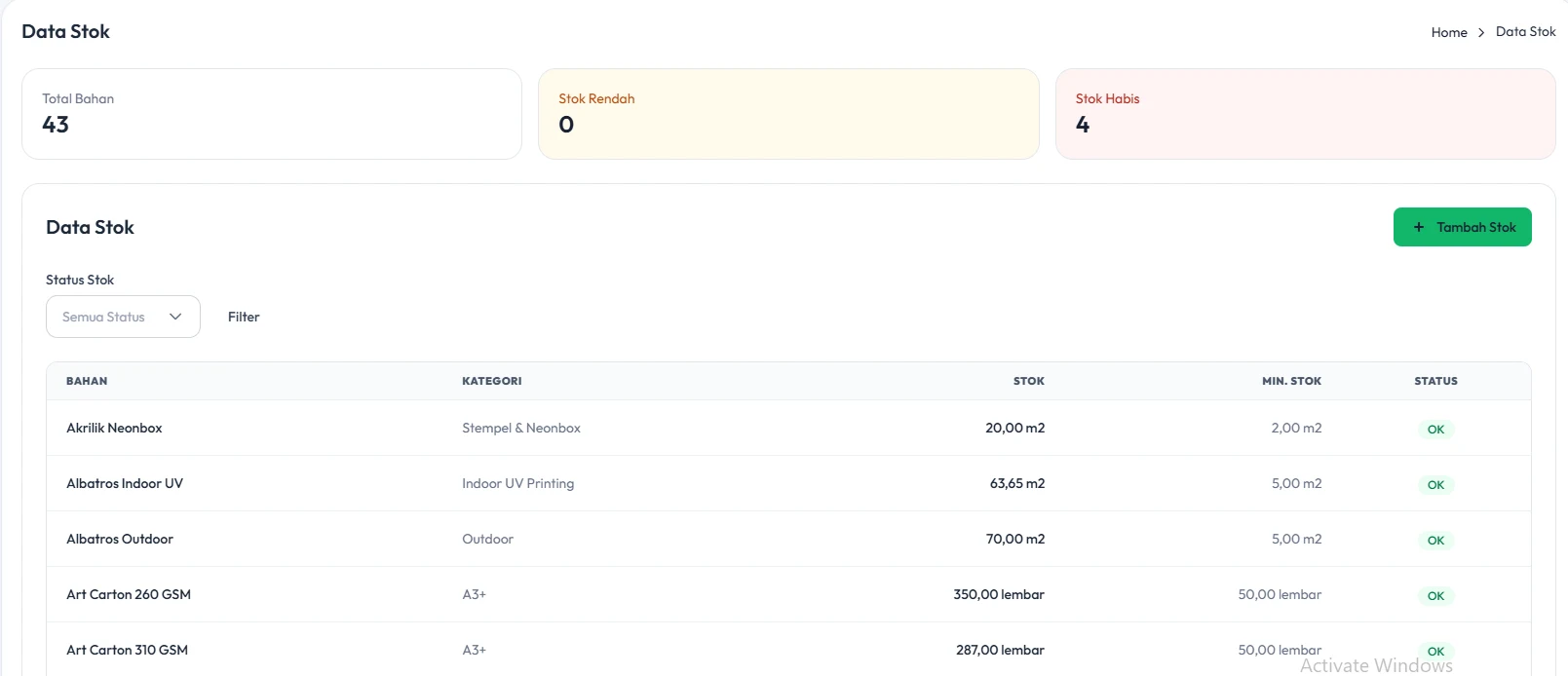Click the Data Stok table section heading
Screen dimensions: 1568x676
pos(90,227)
